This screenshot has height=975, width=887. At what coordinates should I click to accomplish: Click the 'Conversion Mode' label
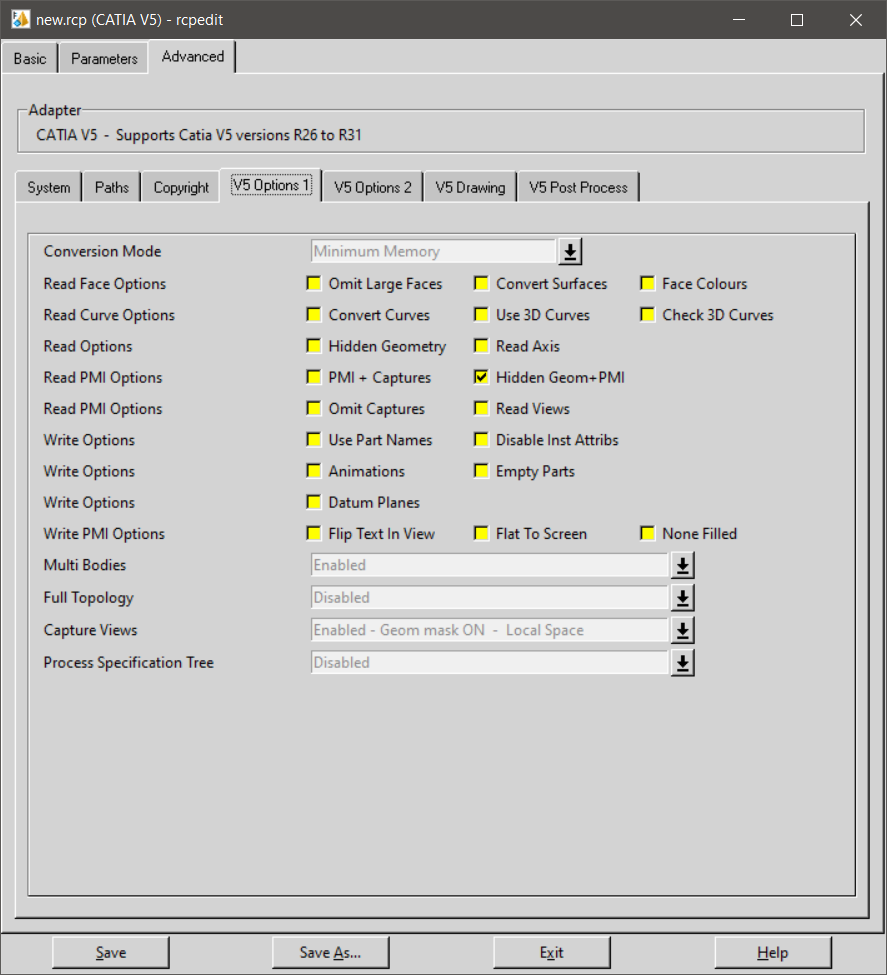103,251
